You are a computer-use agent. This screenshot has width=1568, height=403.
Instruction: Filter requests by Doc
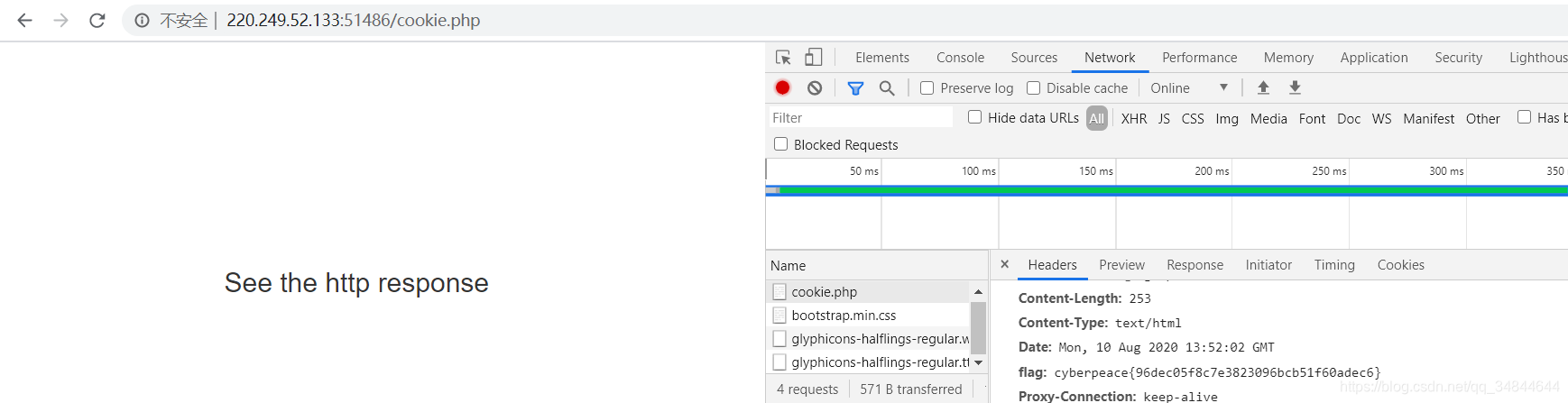pyautogui.click(x=1349, y=118)
